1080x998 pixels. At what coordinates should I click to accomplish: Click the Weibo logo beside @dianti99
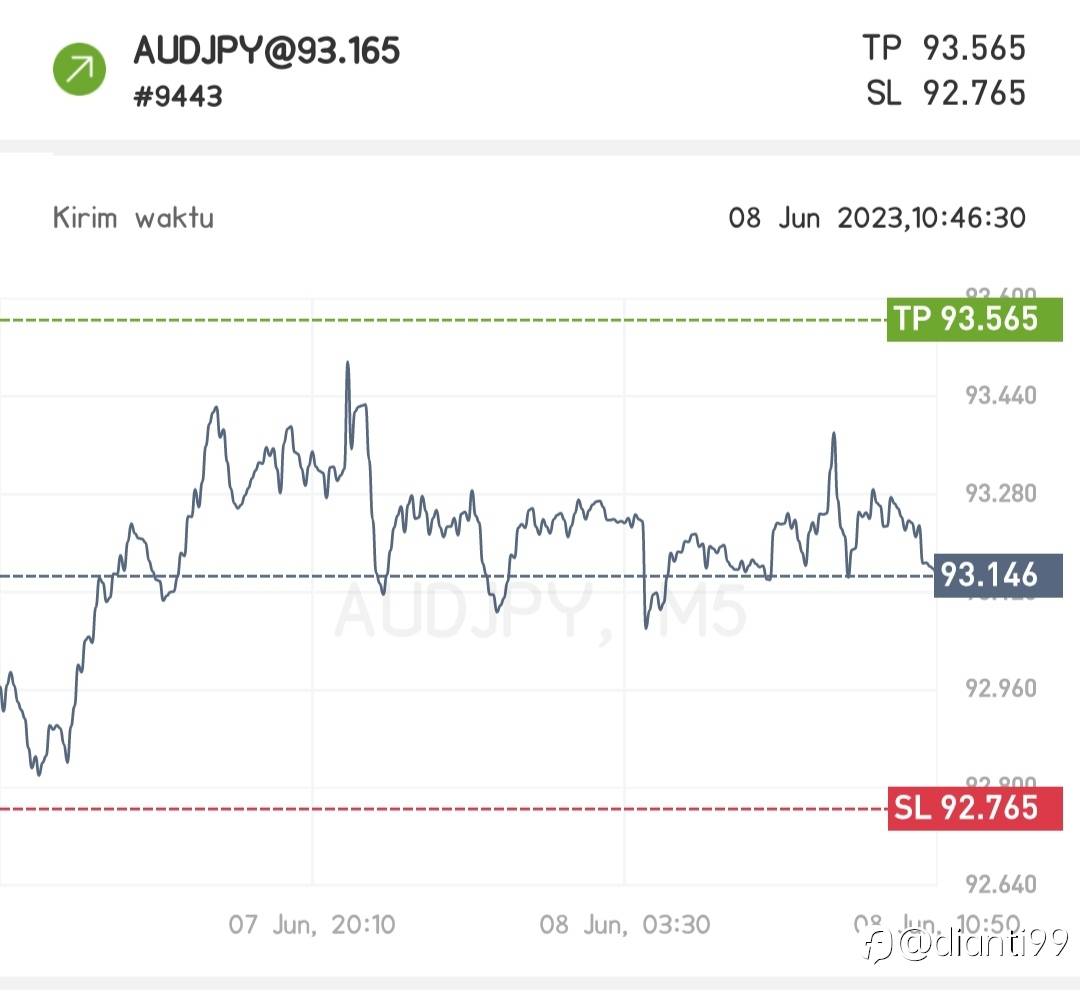pos(879,944)
